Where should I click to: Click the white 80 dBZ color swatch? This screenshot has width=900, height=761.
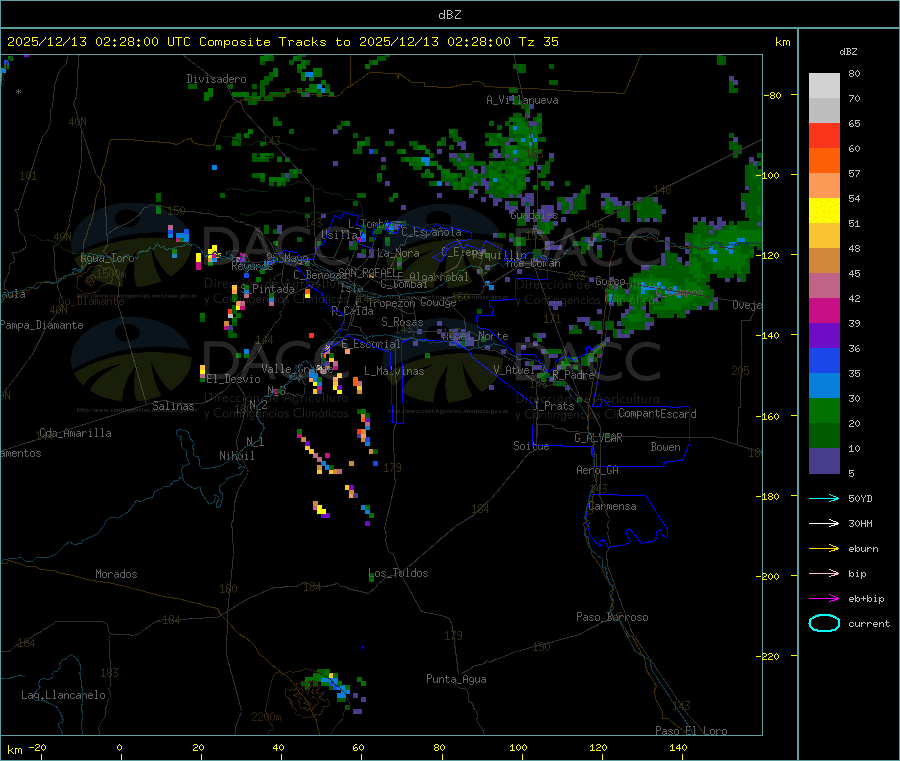click(824, 86)
